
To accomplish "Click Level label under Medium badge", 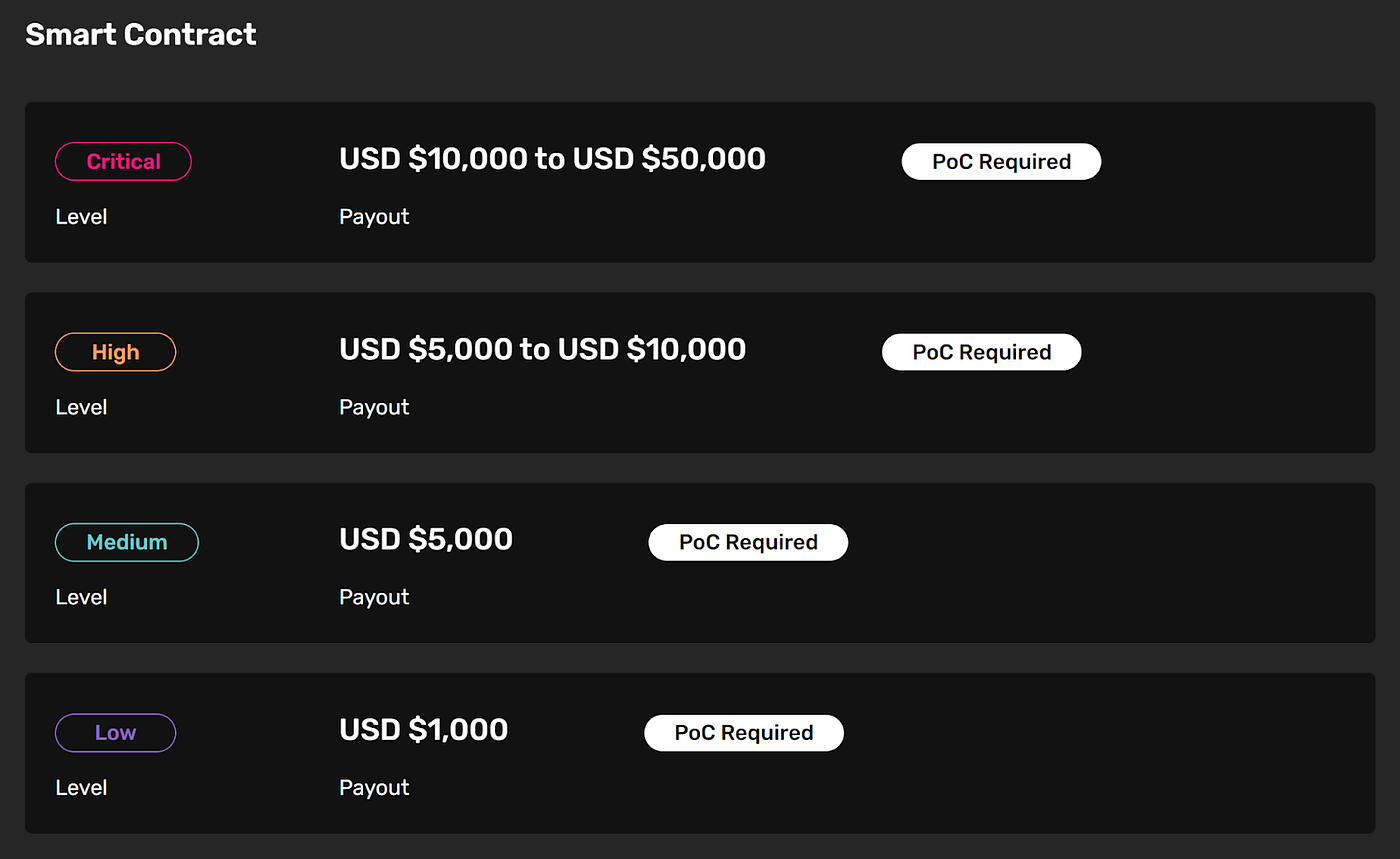I will [81, 597].
